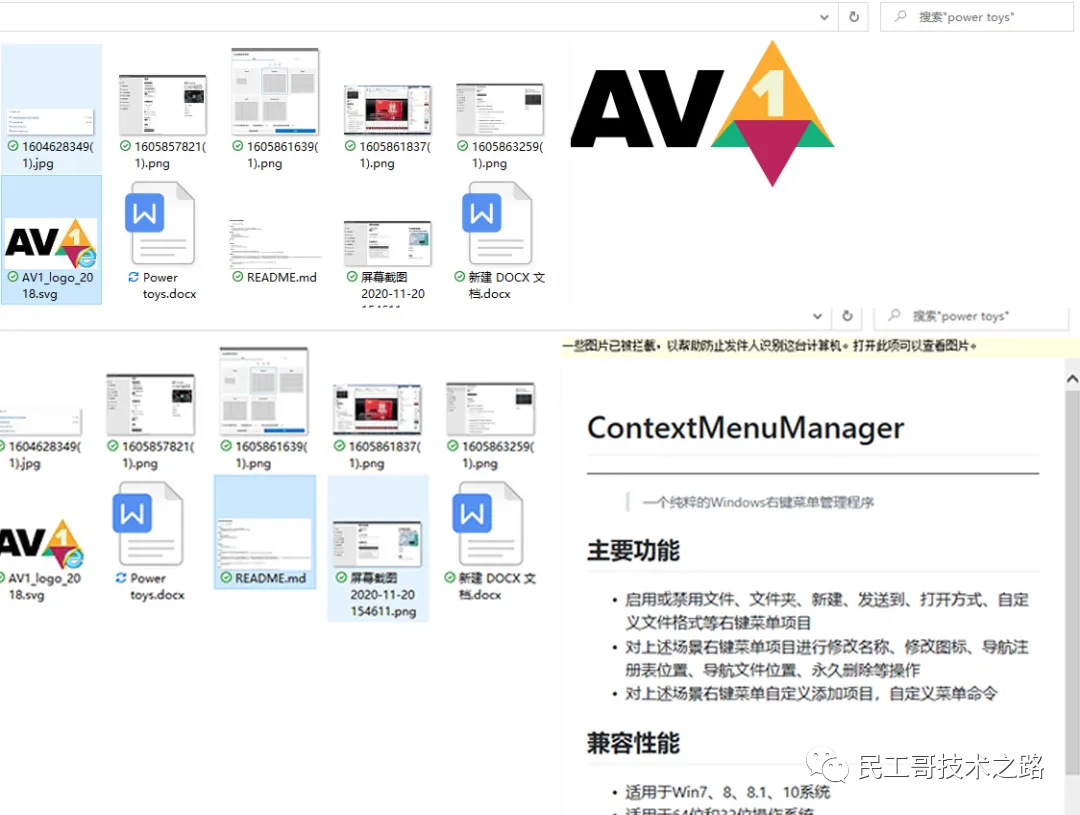1080x815 pixels.
Task: Select 1605861837(1).png thumbnail in README preview window
Action: point(377,411)
